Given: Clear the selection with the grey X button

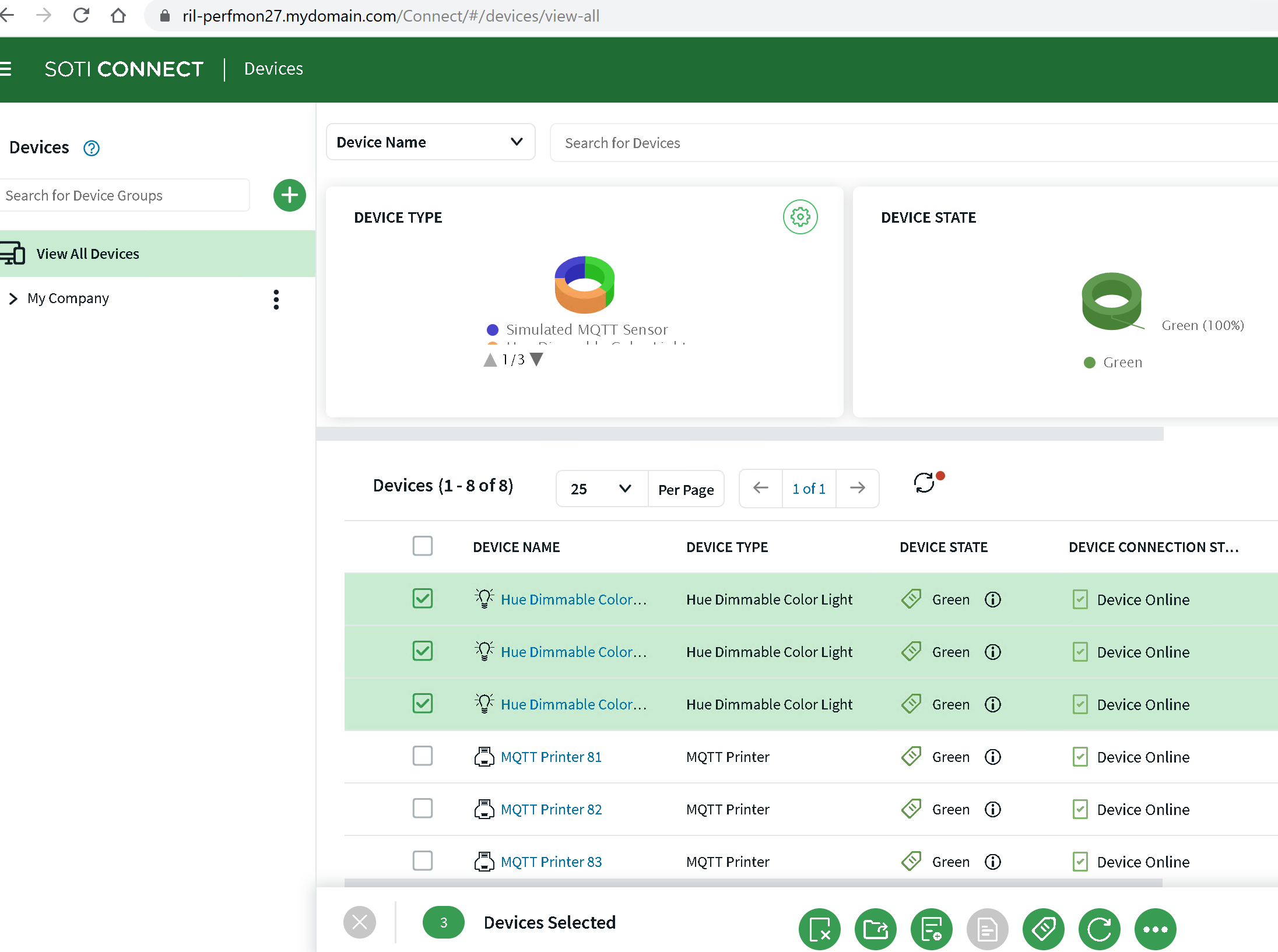Looking at the screenshot, I should (360, 922).
